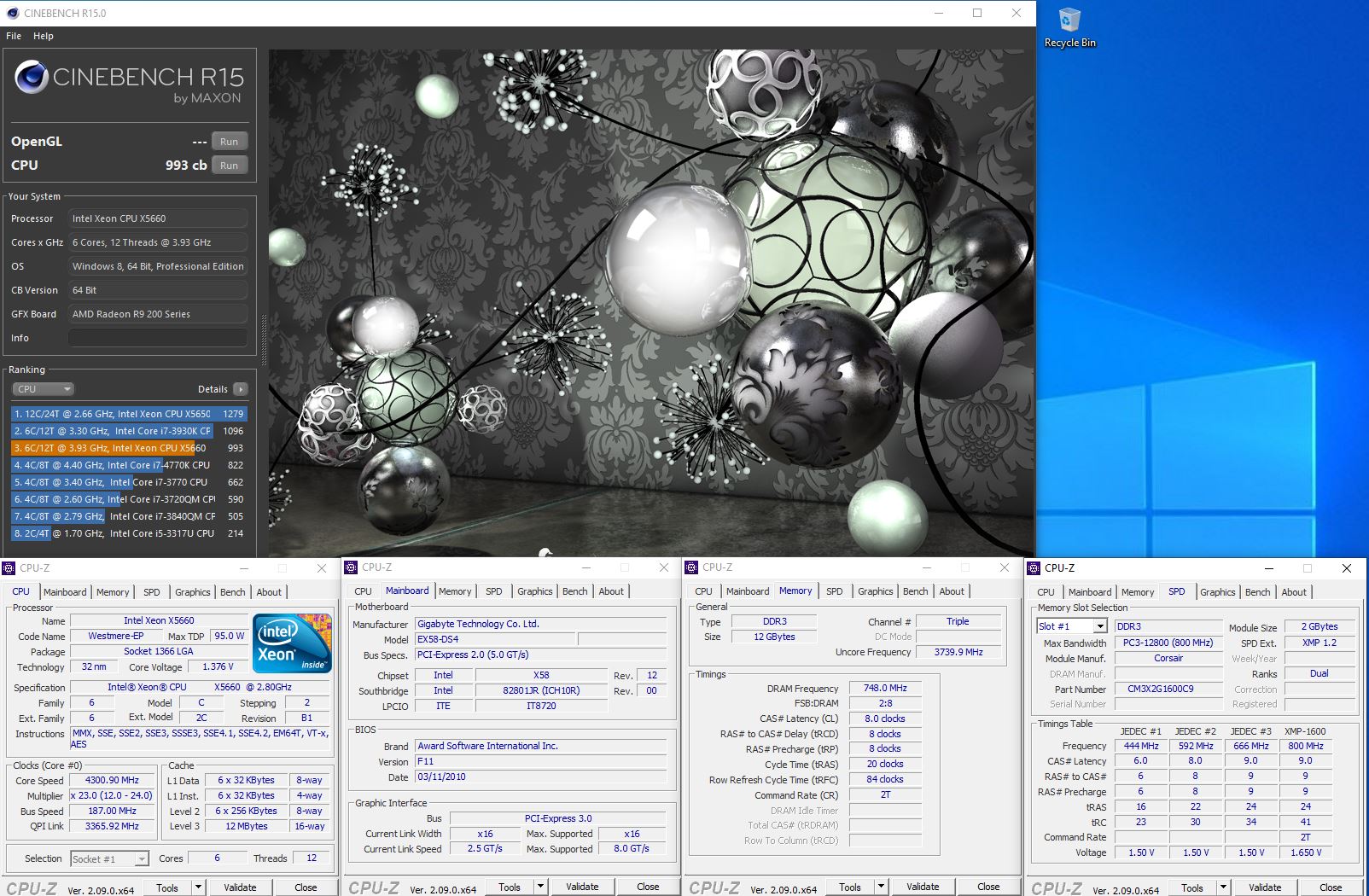The image size is (1369, 896).
Task: Switch to Mainboard tab in CPU window
Action: [65, 592]
